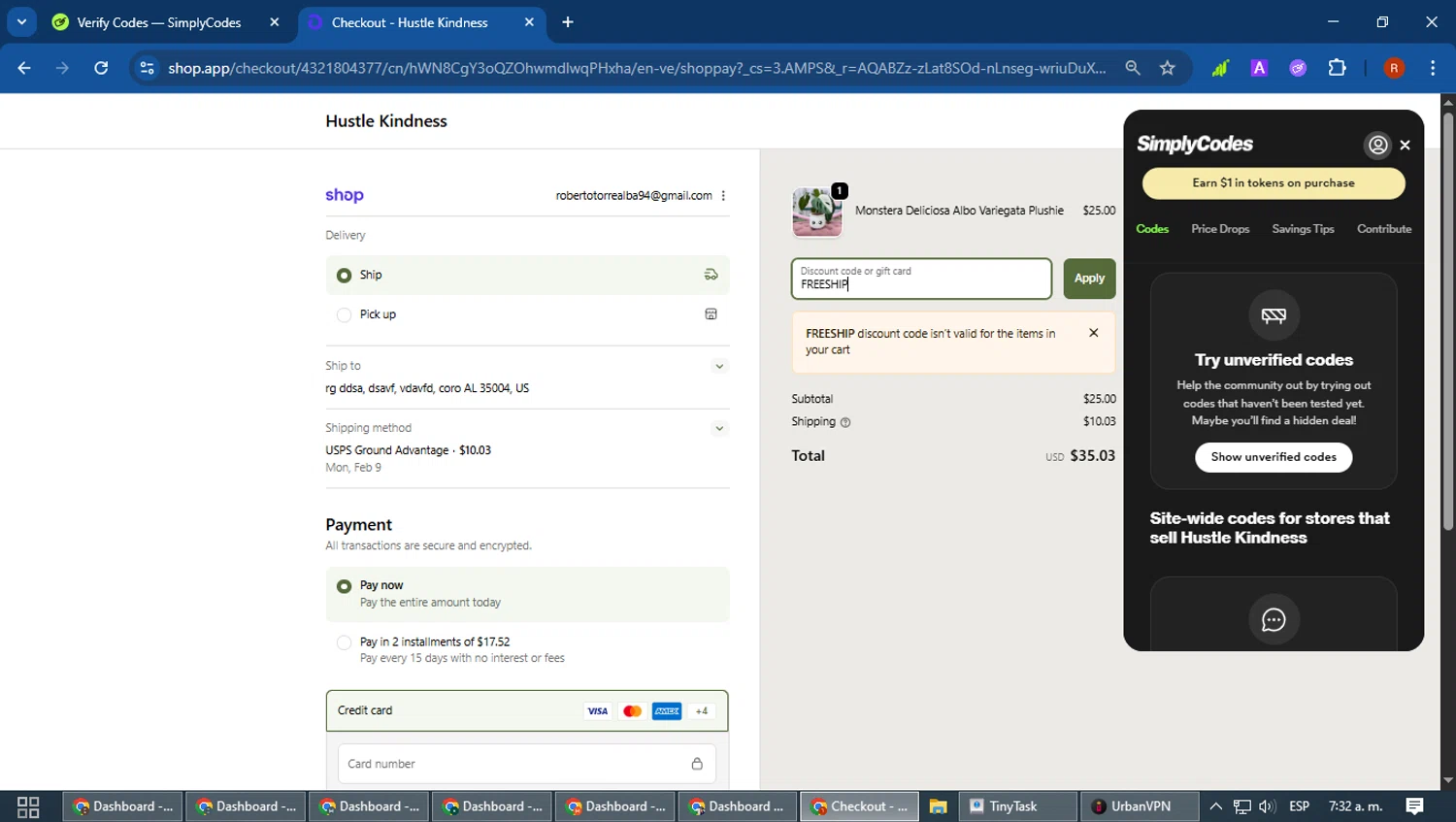Click the lock icon in Card number

point(697,764)
